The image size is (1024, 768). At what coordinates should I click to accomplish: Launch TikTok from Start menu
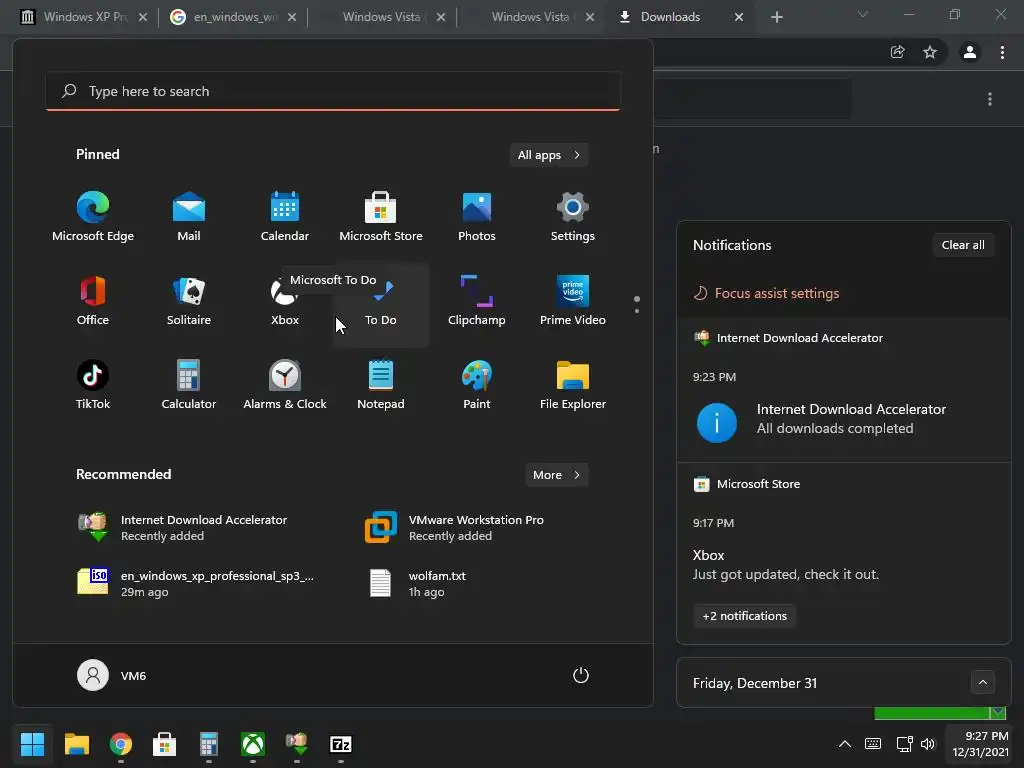click(93, 385)
